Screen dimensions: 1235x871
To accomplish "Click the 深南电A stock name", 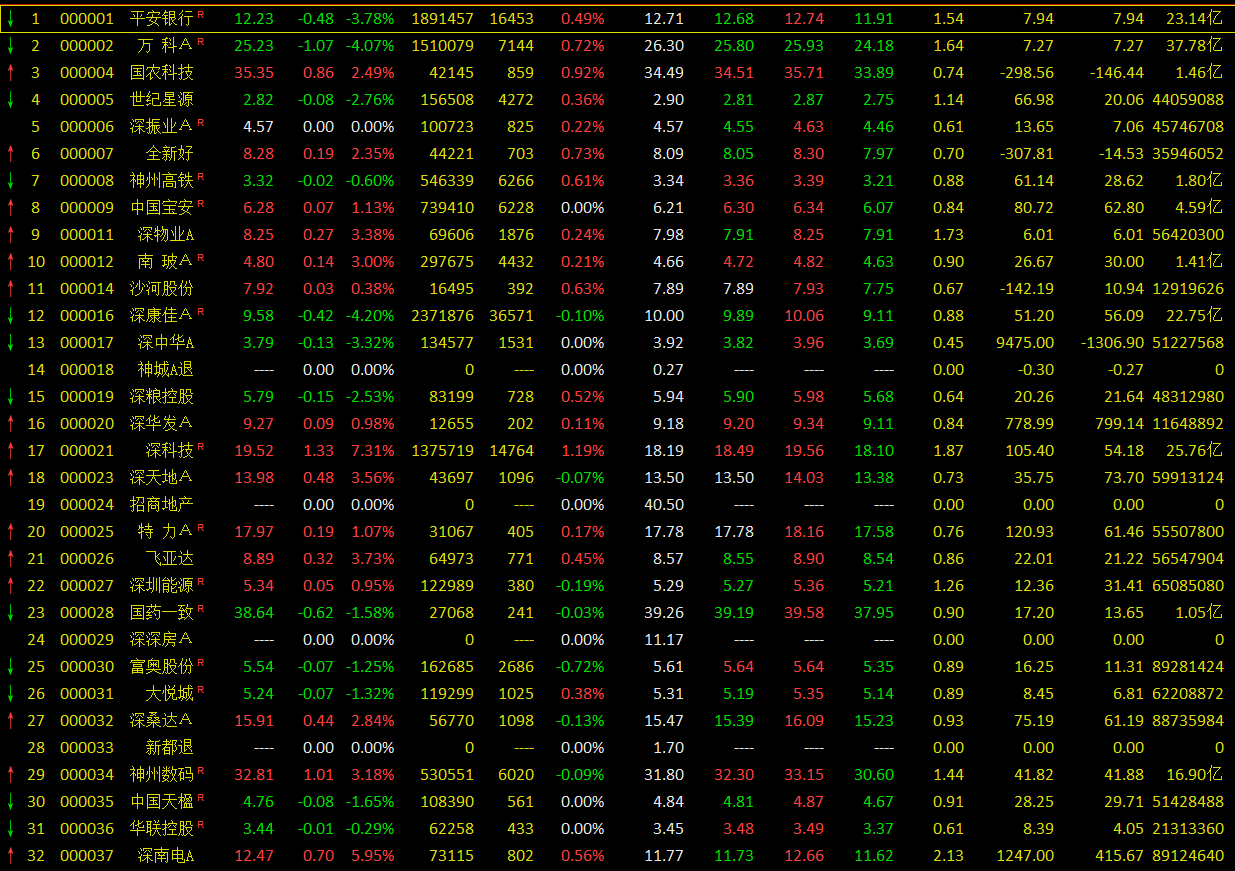I will [x=165, y=855].
